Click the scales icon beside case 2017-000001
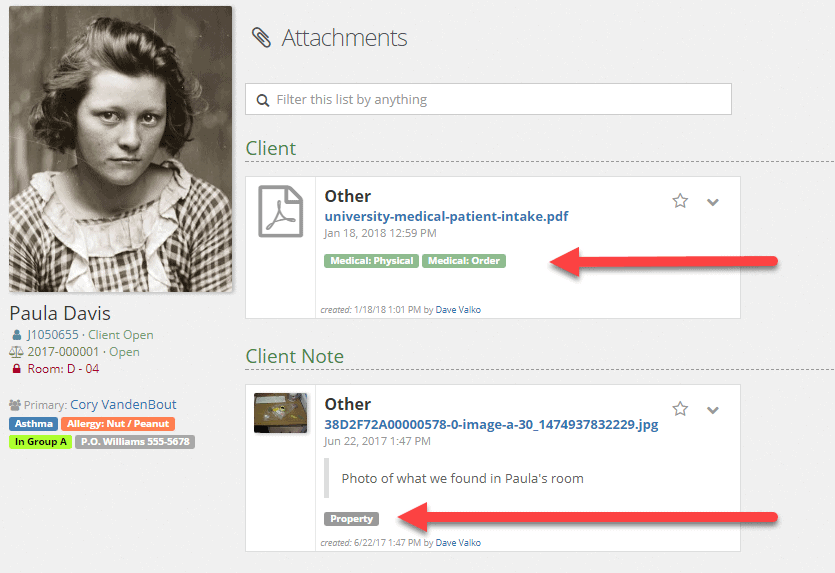Screen dimensions: 835x573 point(16,352)
